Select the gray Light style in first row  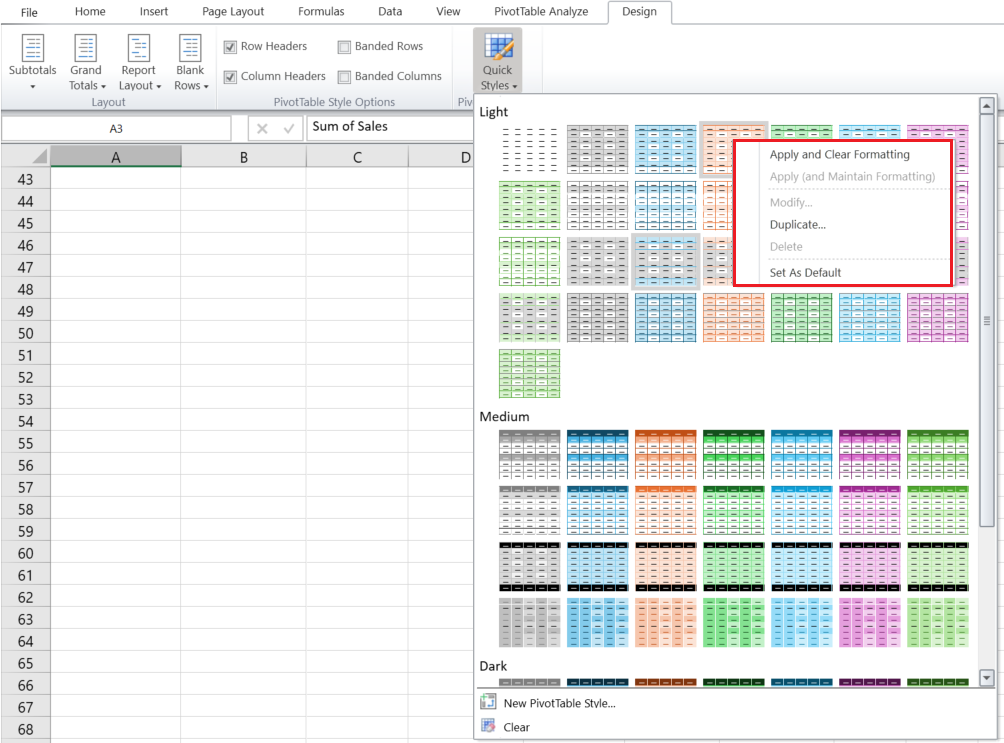tap(597, 150)
